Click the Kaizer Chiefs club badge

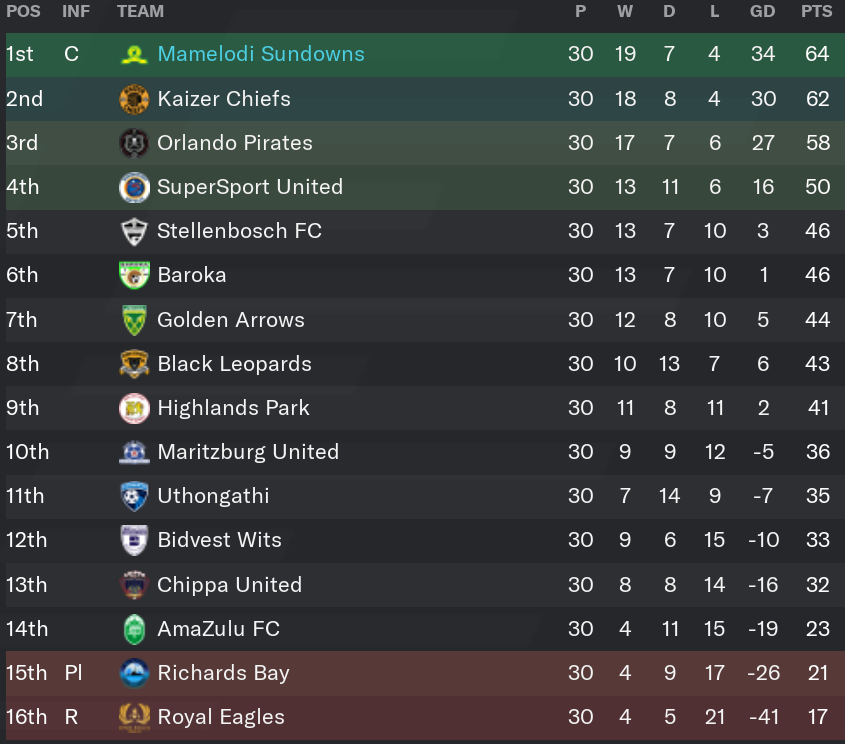click(x=134, y=99)
